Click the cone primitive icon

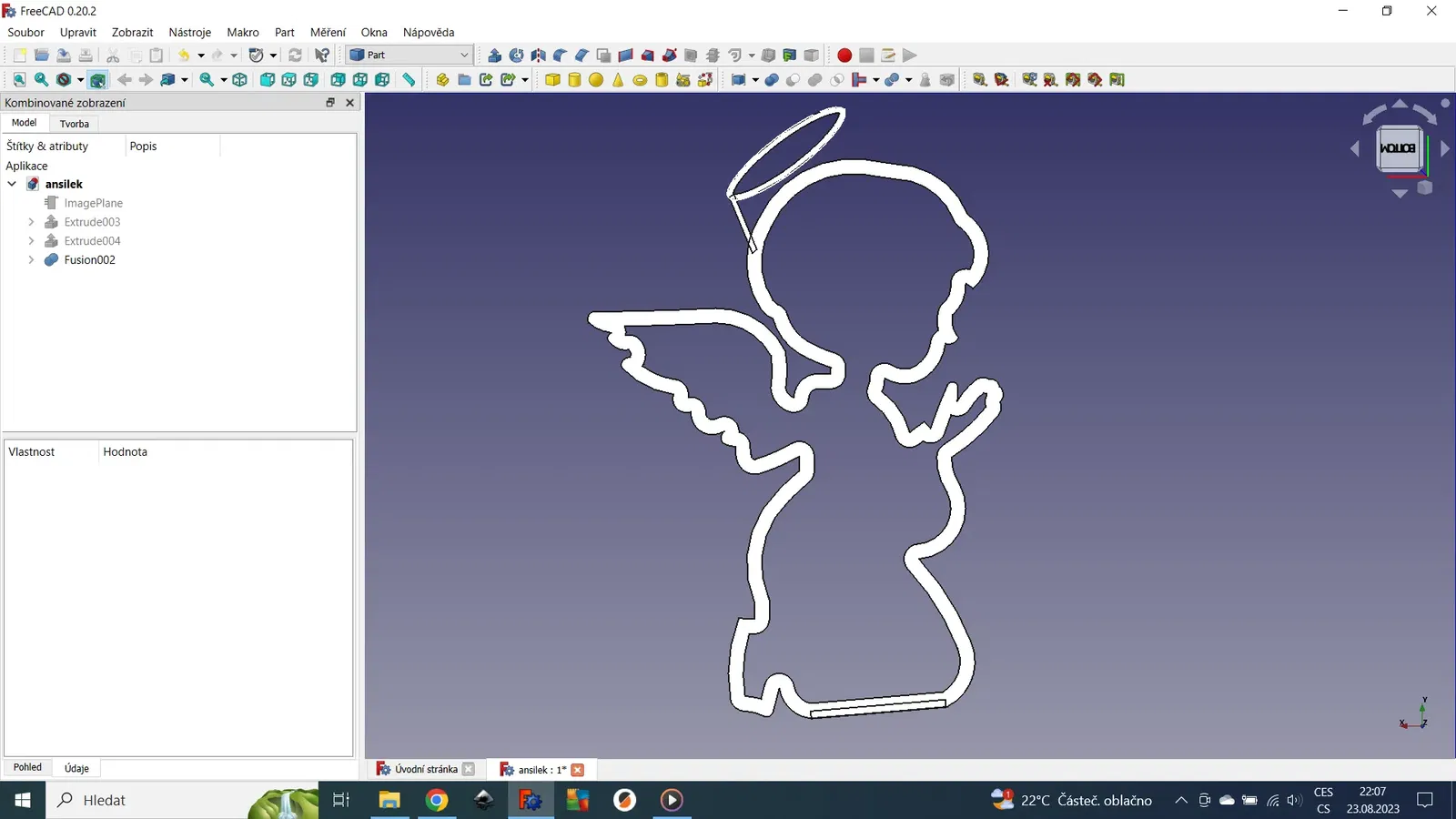(618, 80)
